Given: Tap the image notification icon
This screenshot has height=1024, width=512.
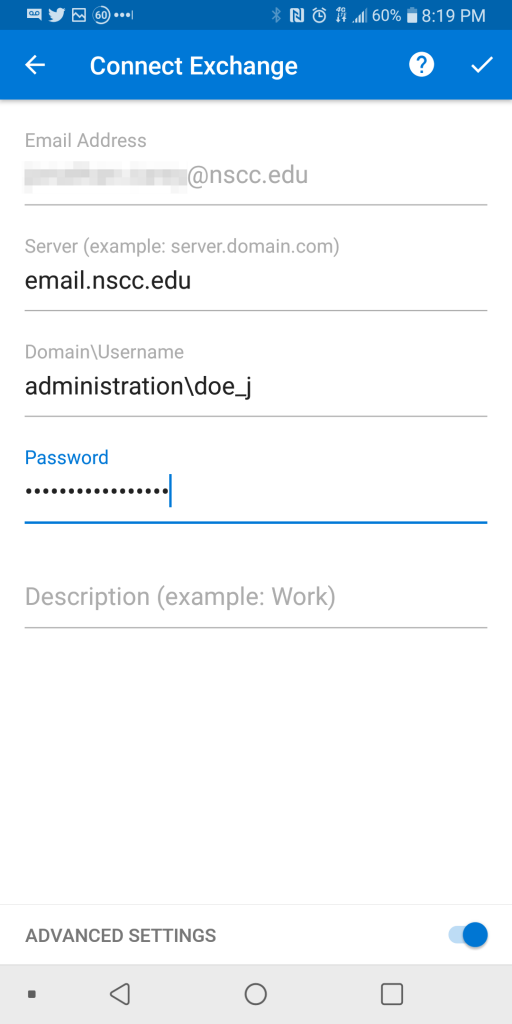Looking at the screenshot, I should 78,14.
